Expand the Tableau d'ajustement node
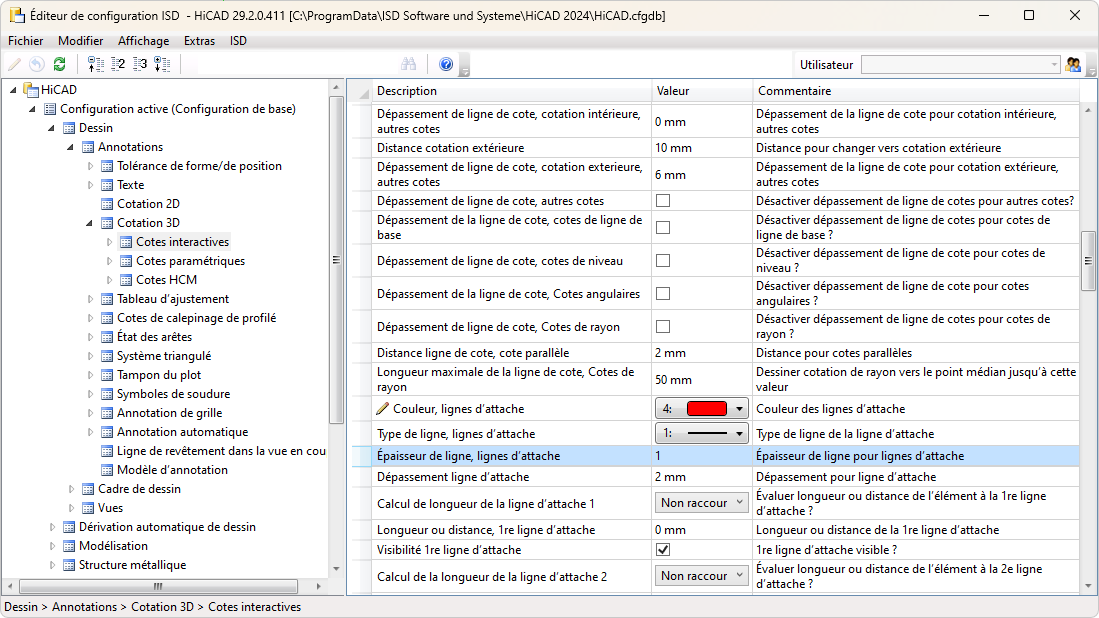This screenshot has height=618, width=1099. 90,299
